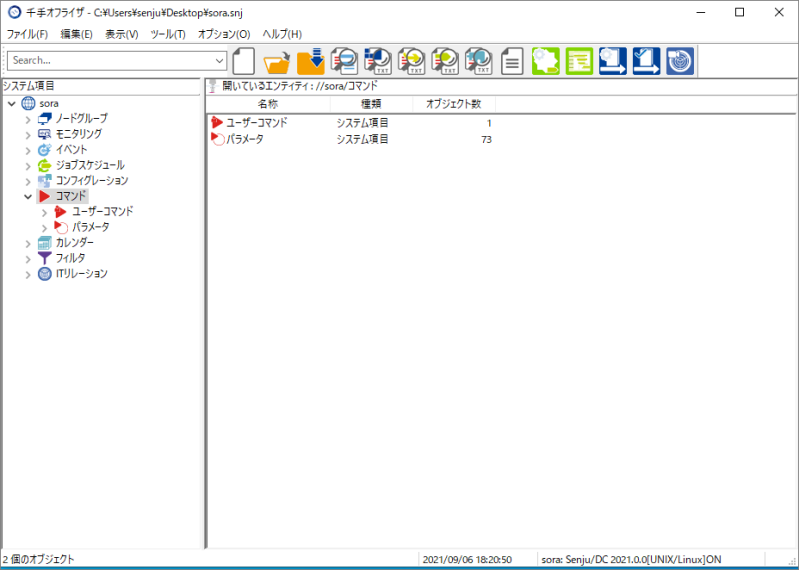Click the コンフィグレーション icon in tree
The image size is (799, 570).
[45, 181]
